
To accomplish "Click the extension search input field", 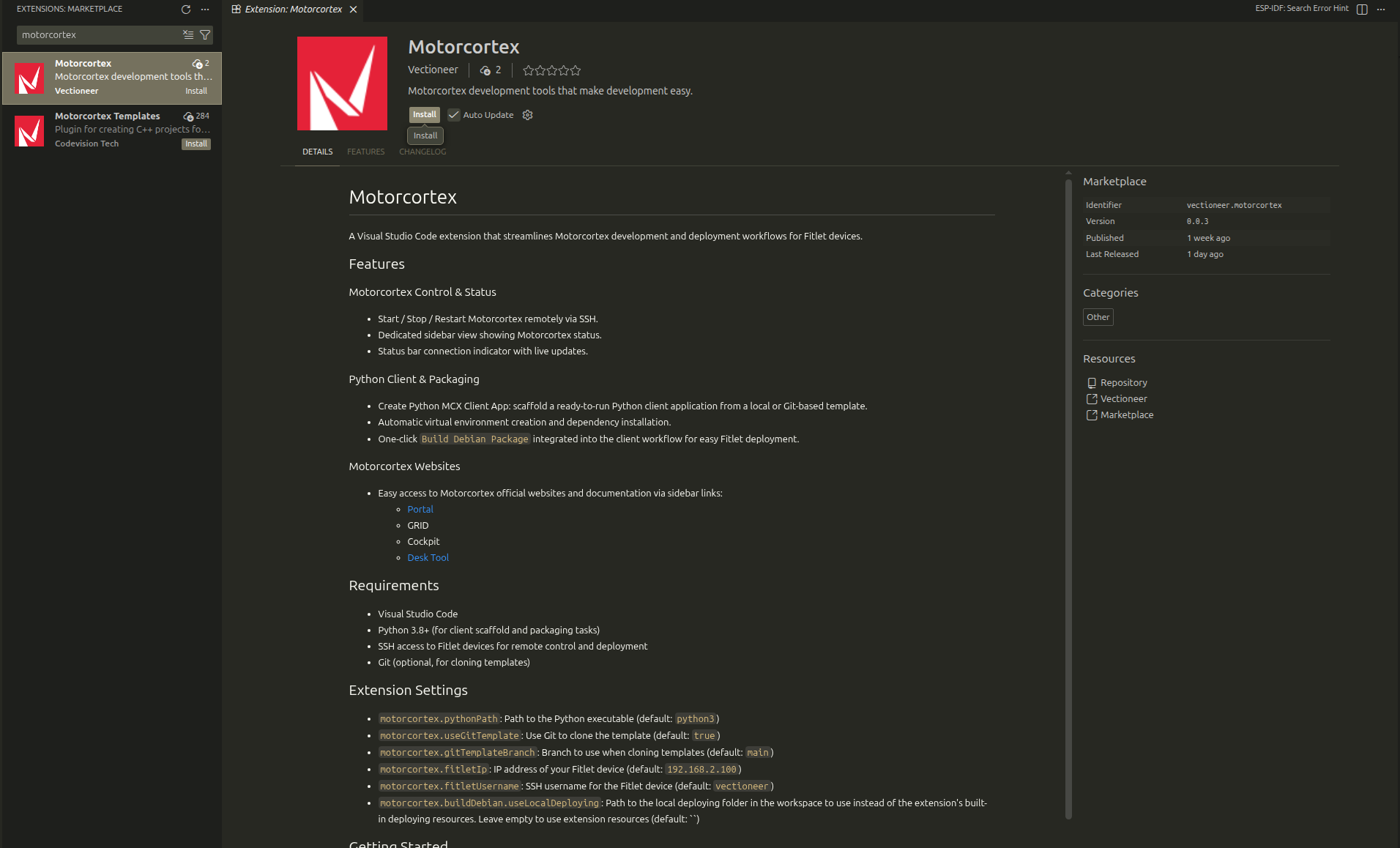I will 99,35.
